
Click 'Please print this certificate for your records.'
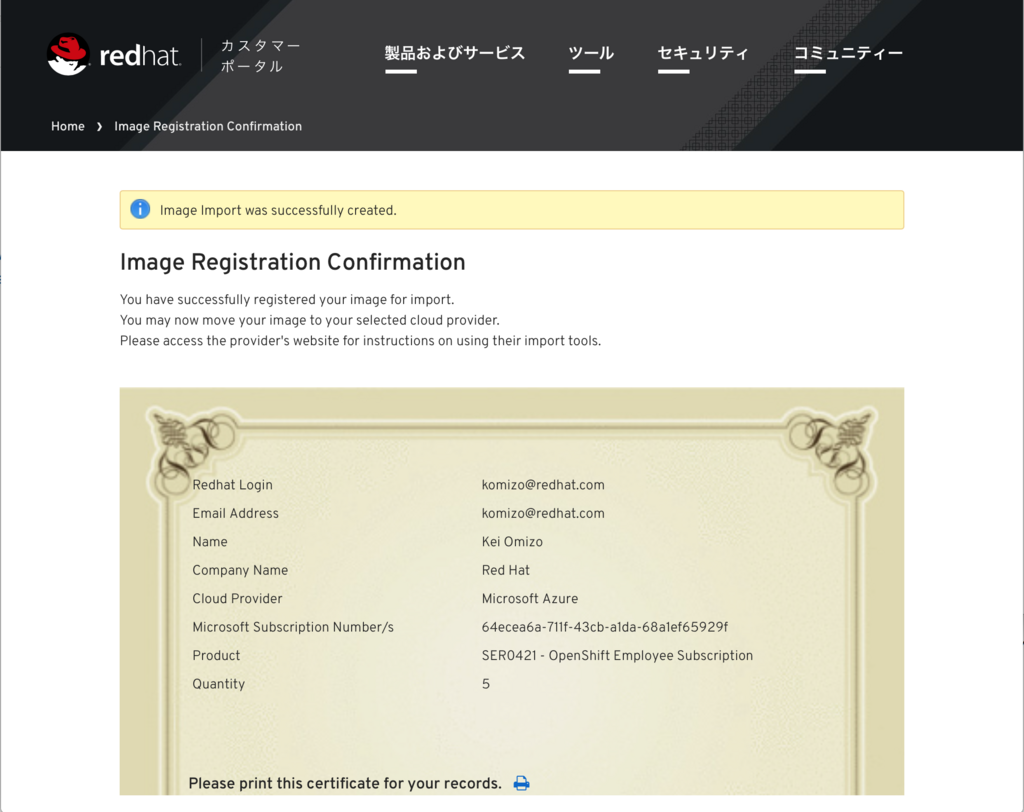coord(345,783)
